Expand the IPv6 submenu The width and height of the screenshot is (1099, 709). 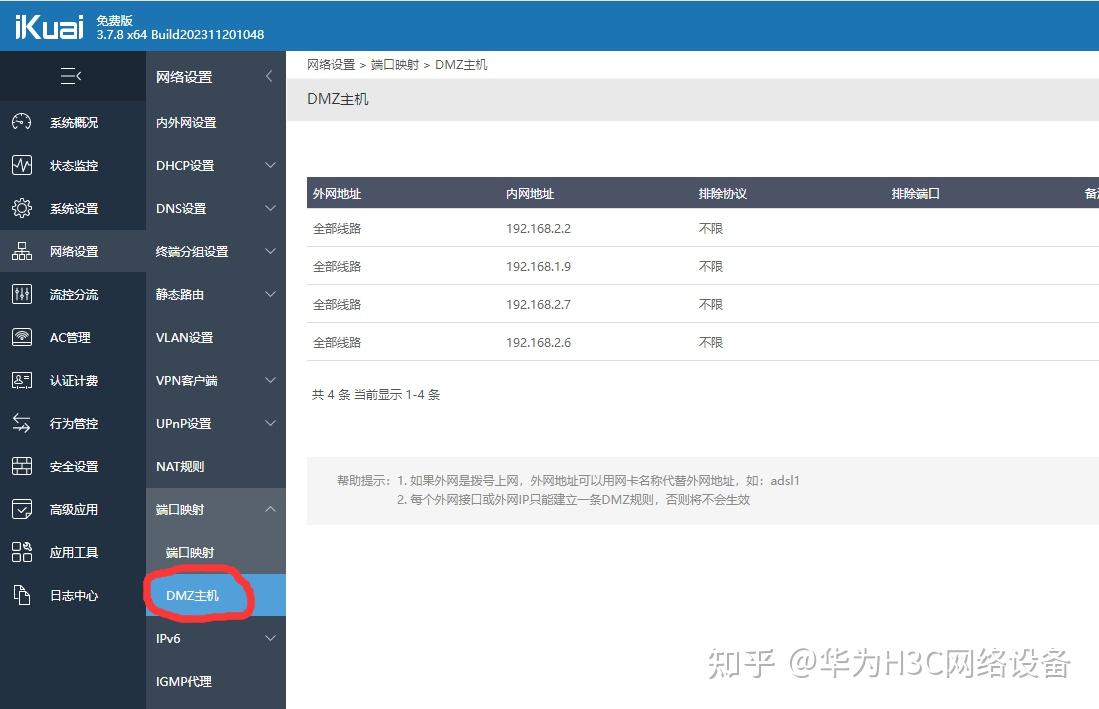(x=215, y=638)
